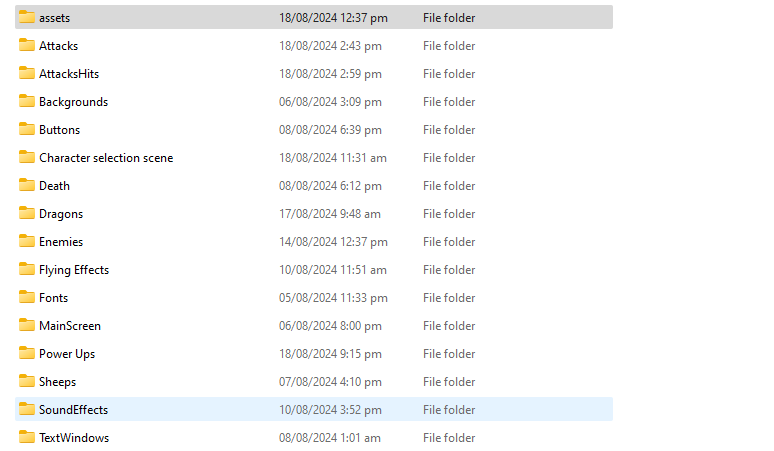774x451 pixels.
Task: Click the date 18/08/2024 2:59 pm
Action: 330,74
